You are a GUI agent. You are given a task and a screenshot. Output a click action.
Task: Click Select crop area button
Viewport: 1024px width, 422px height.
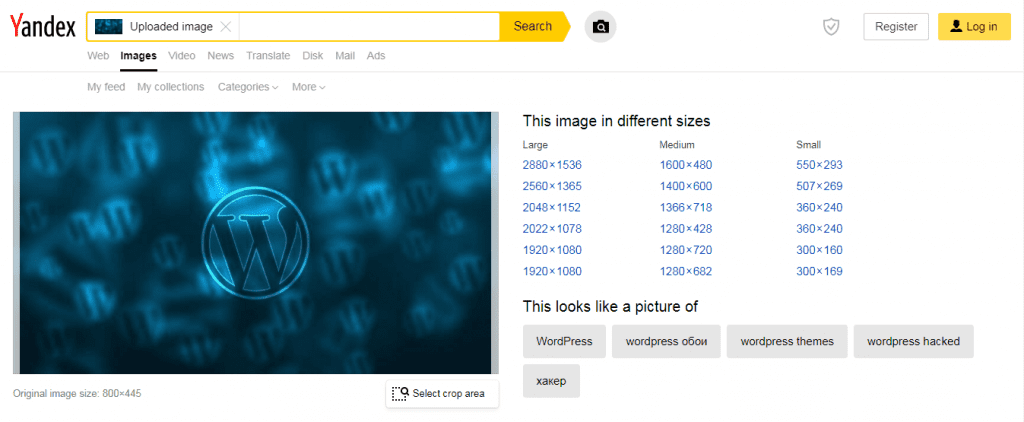pos(442,393)
